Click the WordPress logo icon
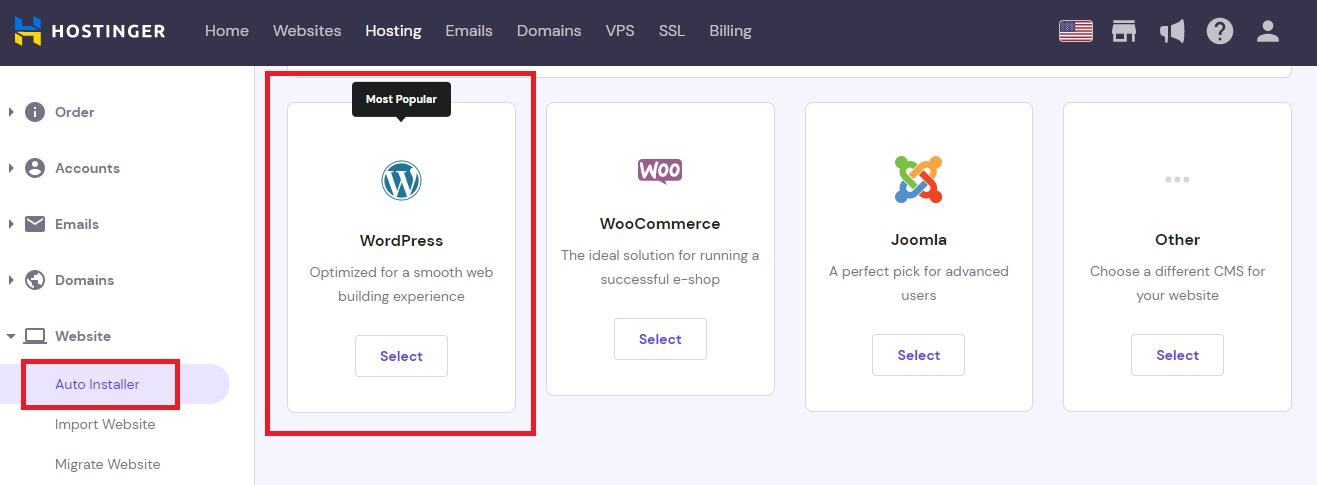Image resolution: width=1317 pixels, height=485 pixels. point(401,181)
